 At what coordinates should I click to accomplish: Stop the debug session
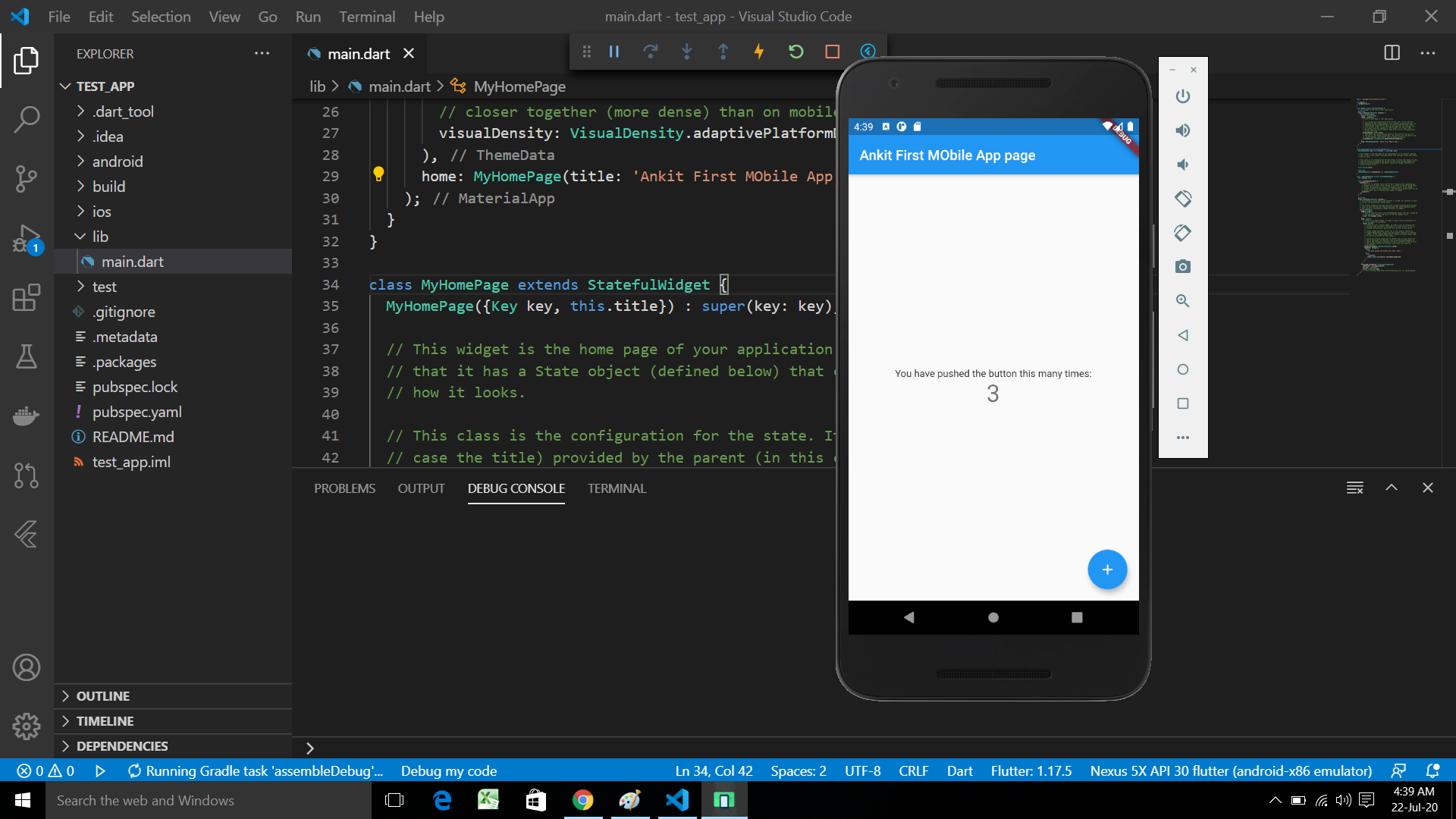click(x=832, y=52)
